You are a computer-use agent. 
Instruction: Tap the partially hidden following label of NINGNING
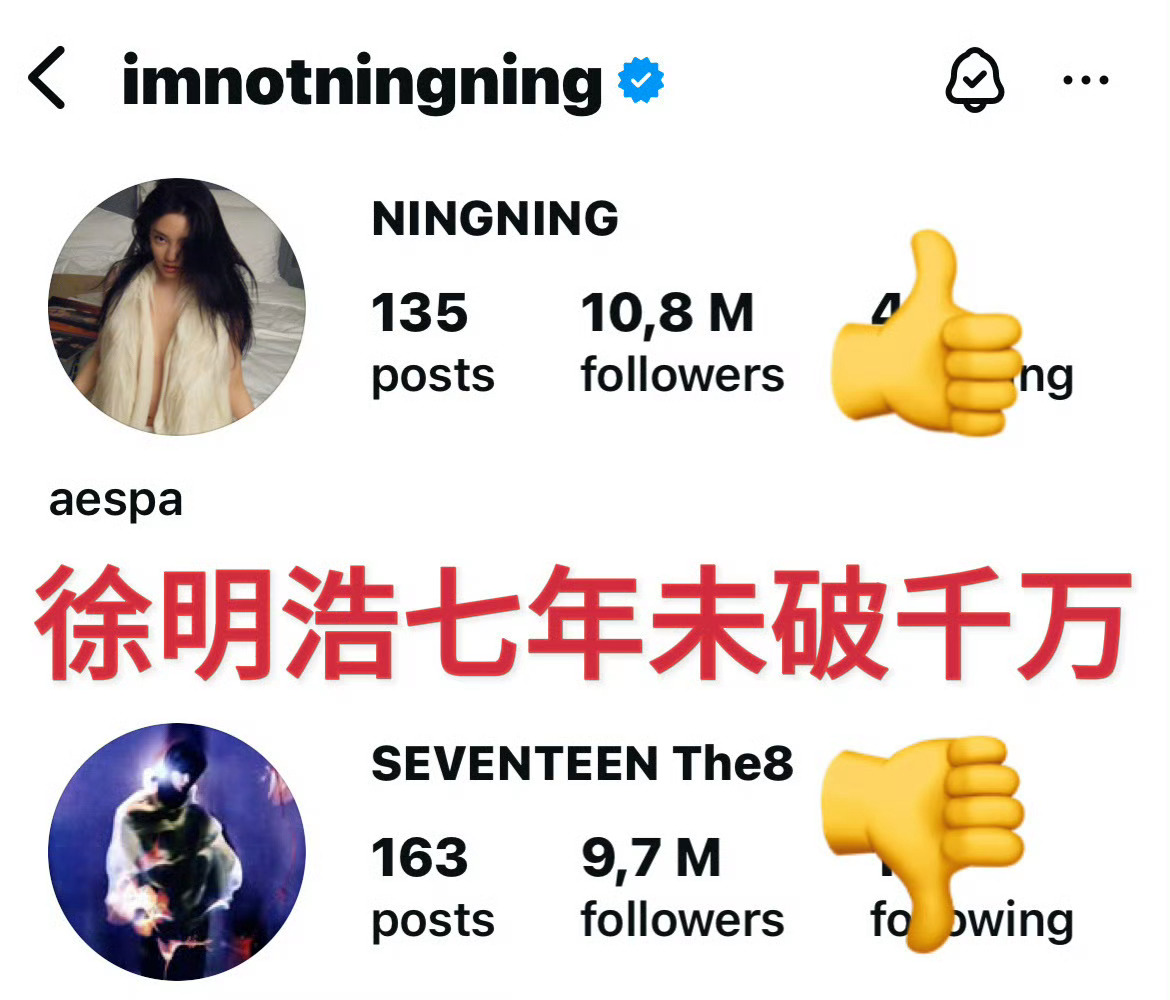(x=1045, y=378)
